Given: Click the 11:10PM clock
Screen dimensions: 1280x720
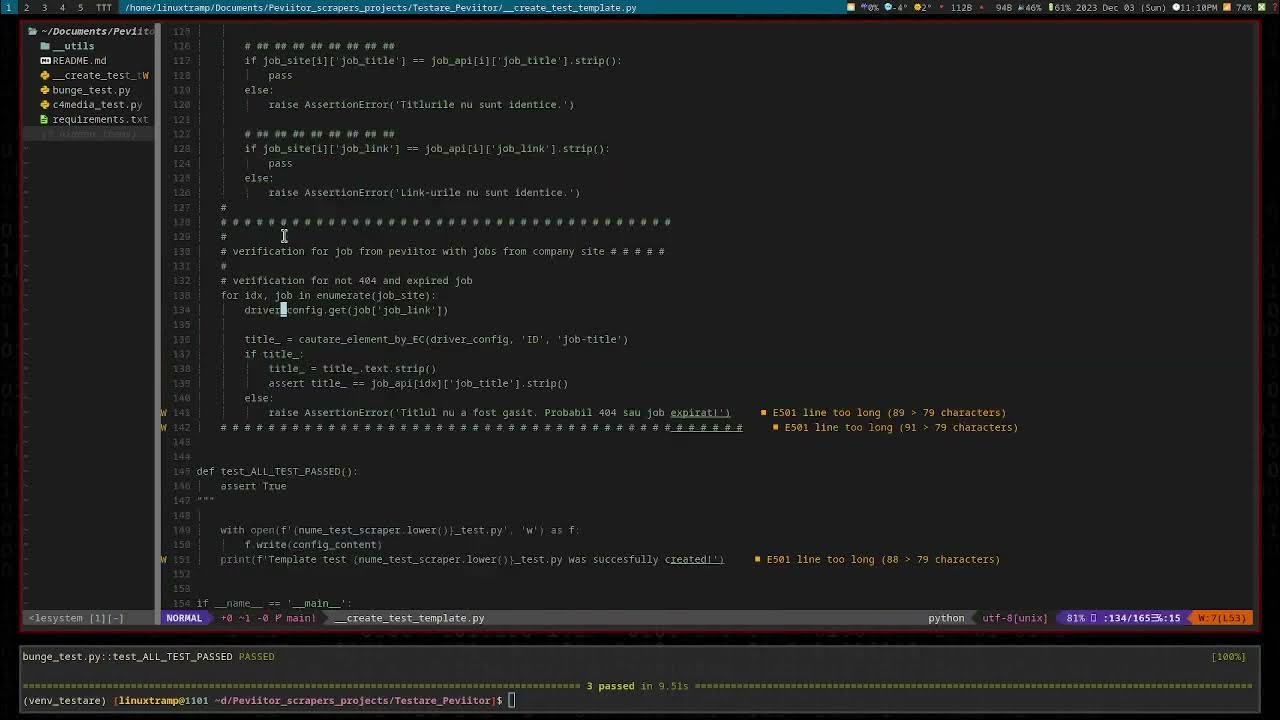Looking at the screenshot, I should pos(1195,7).
